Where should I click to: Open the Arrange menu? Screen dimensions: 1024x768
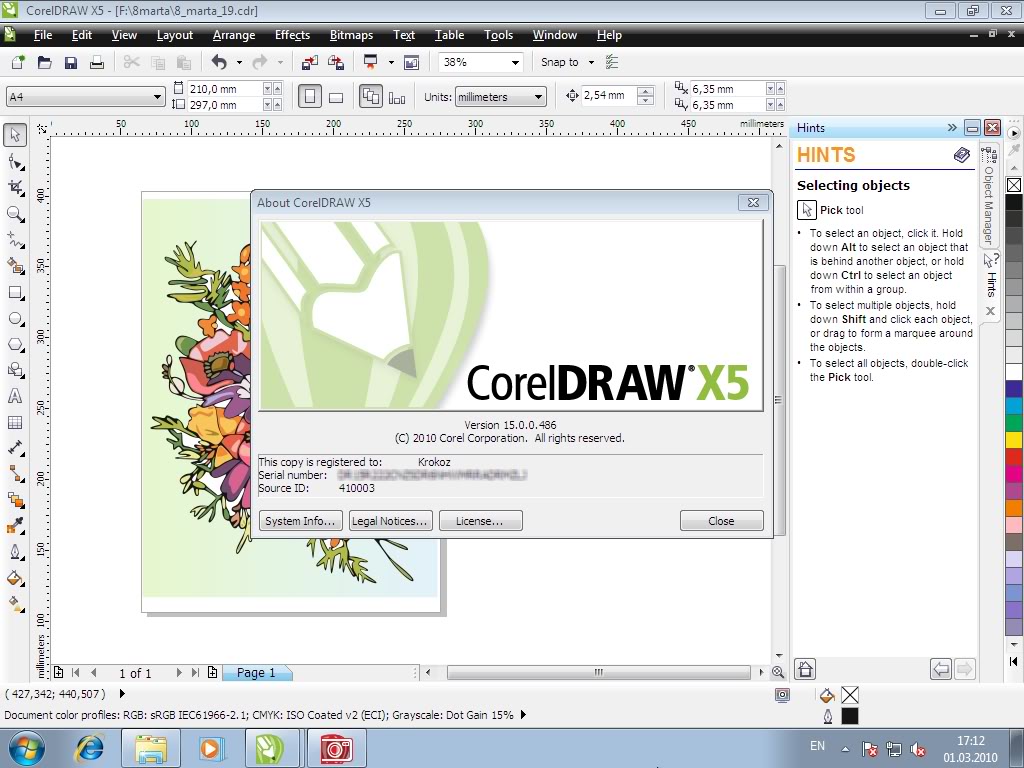pyautogui.click(x=233, y=35)
